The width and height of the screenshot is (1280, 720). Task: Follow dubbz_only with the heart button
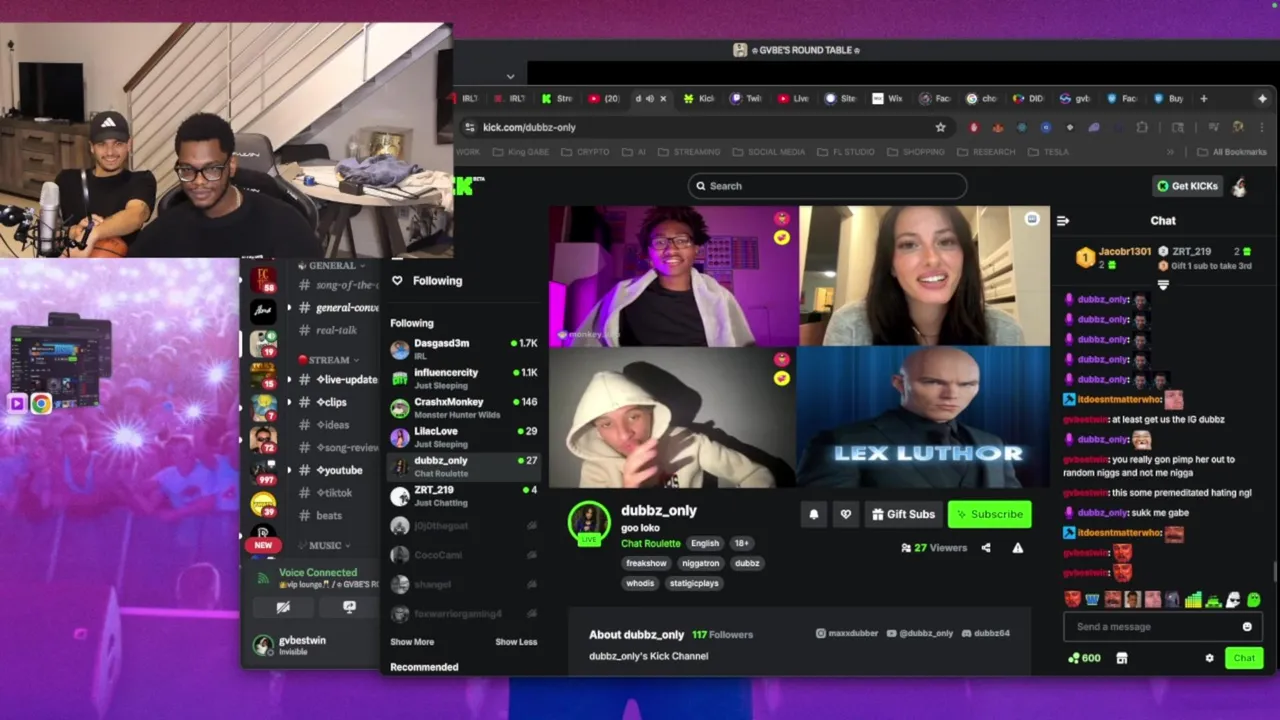[846, 514]
